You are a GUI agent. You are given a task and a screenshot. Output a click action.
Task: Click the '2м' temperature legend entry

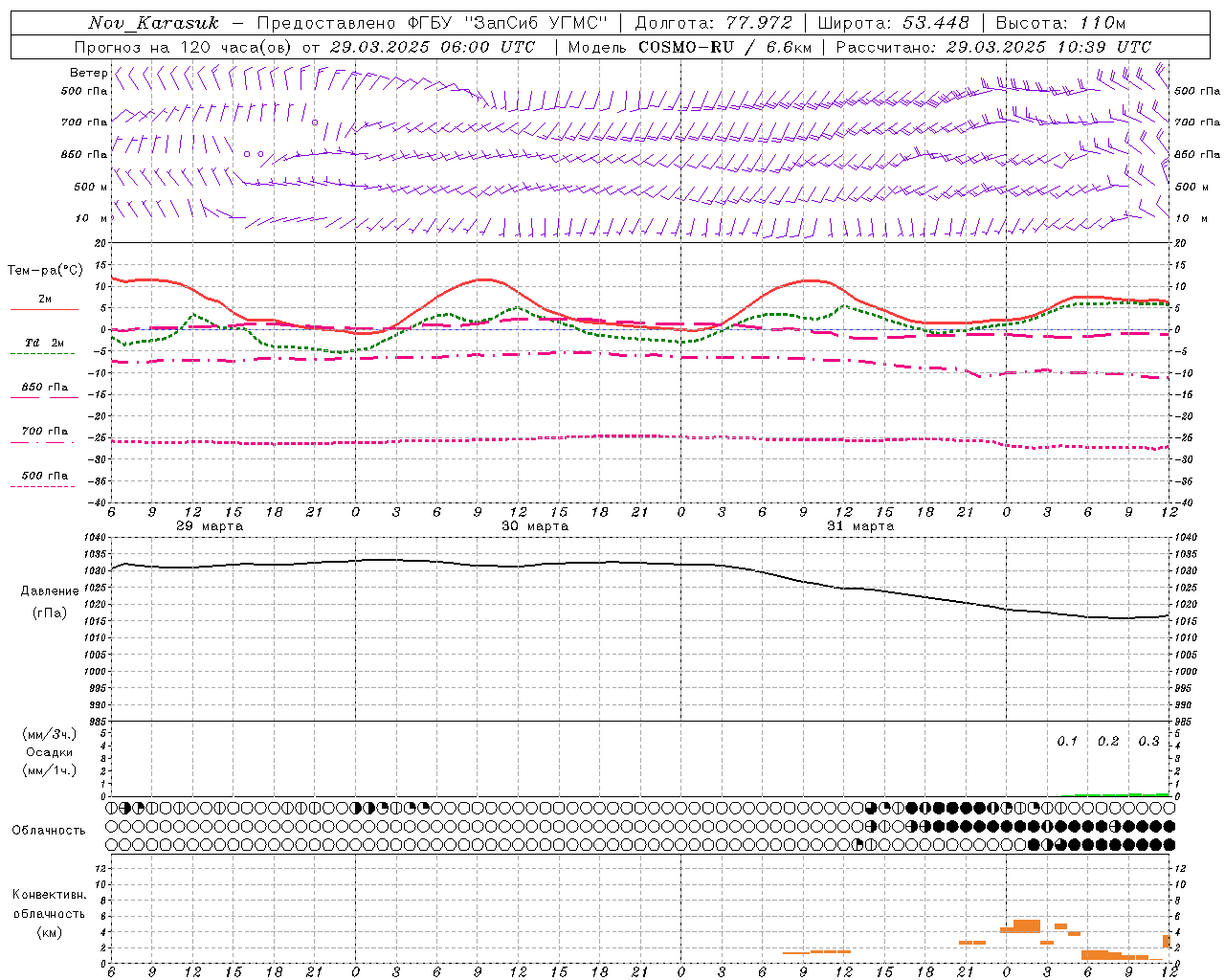(45, 299)
